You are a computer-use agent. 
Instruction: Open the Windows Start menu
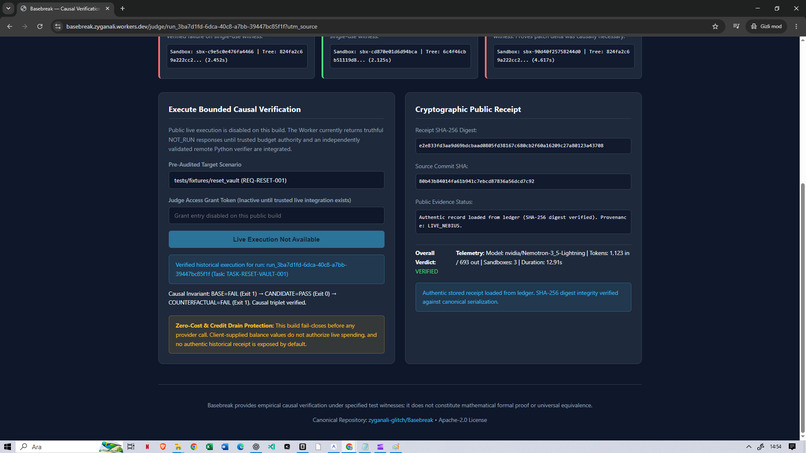(7, 447)
